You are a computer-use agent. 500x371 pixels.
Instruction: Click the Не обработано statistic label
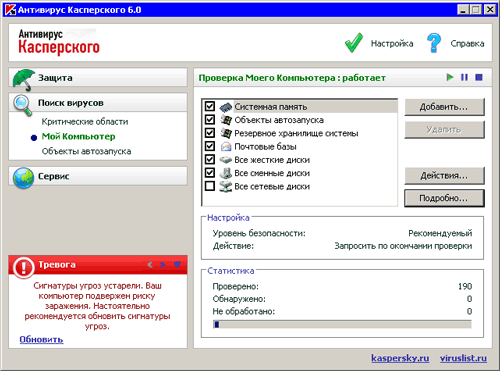coord(244,311)
